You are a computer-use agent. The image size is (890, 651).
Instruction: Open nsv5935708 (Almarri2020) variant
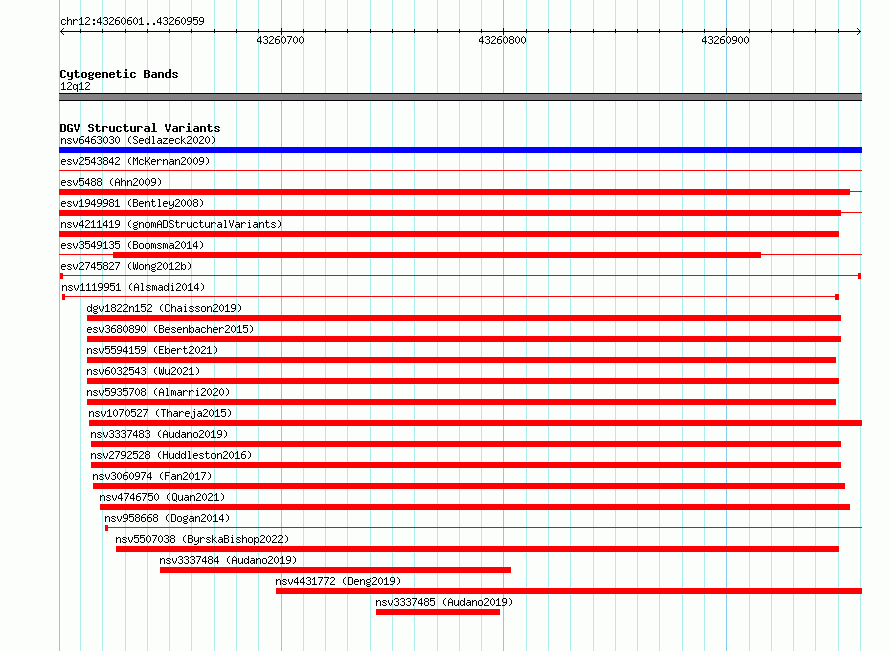[x=158, y=392]
